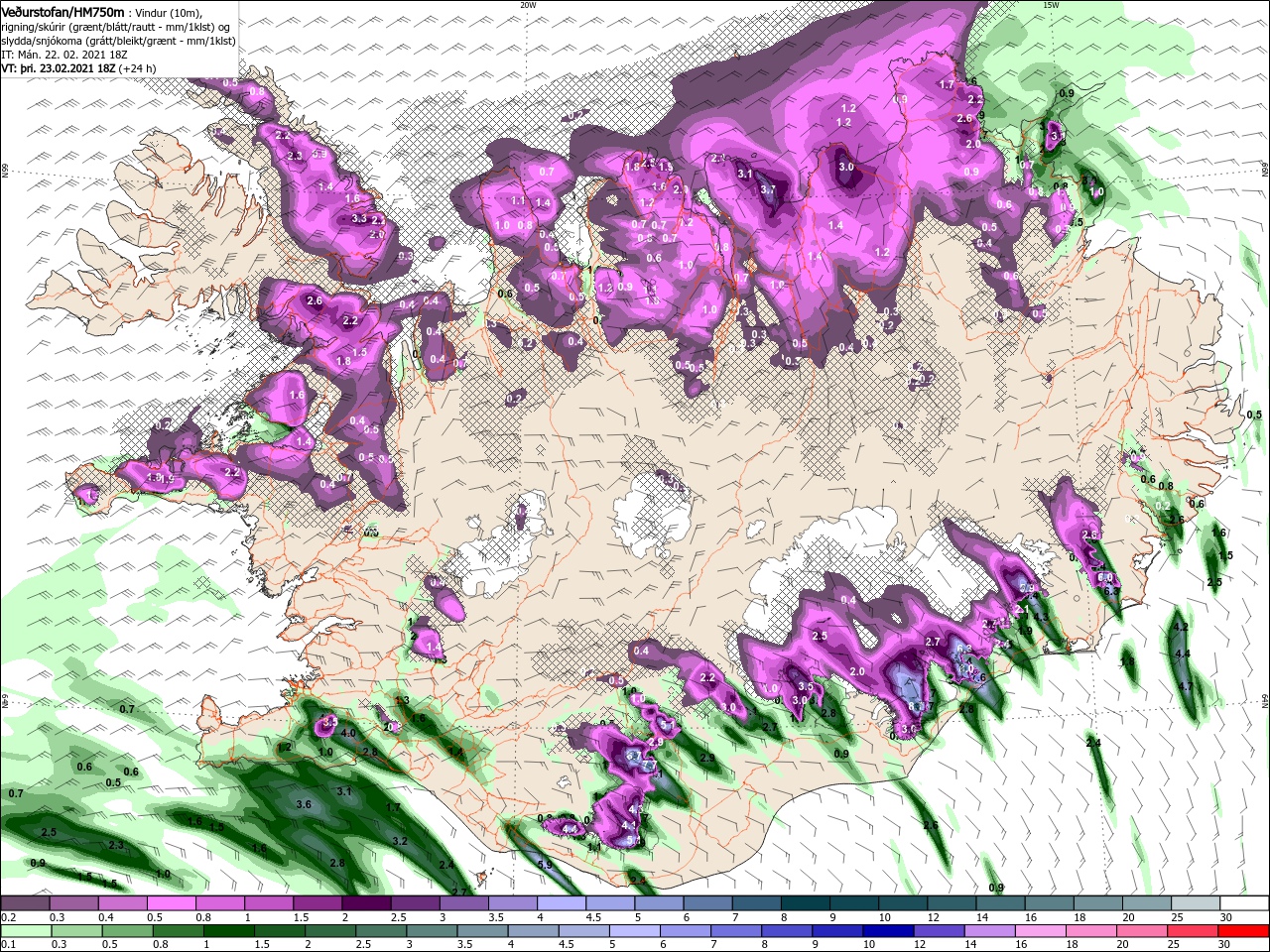
Task: Click the '15W' longitude label
Action: [x=1051, y=5]
